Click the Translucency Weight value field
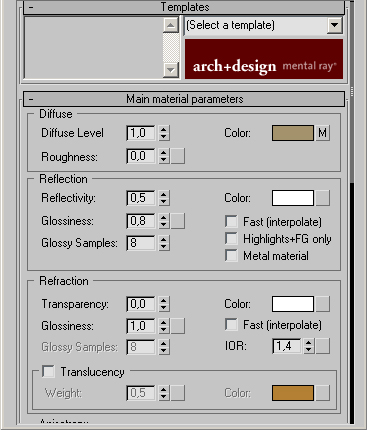The width and height of the screenshot is (367, 430). (141, 393)
